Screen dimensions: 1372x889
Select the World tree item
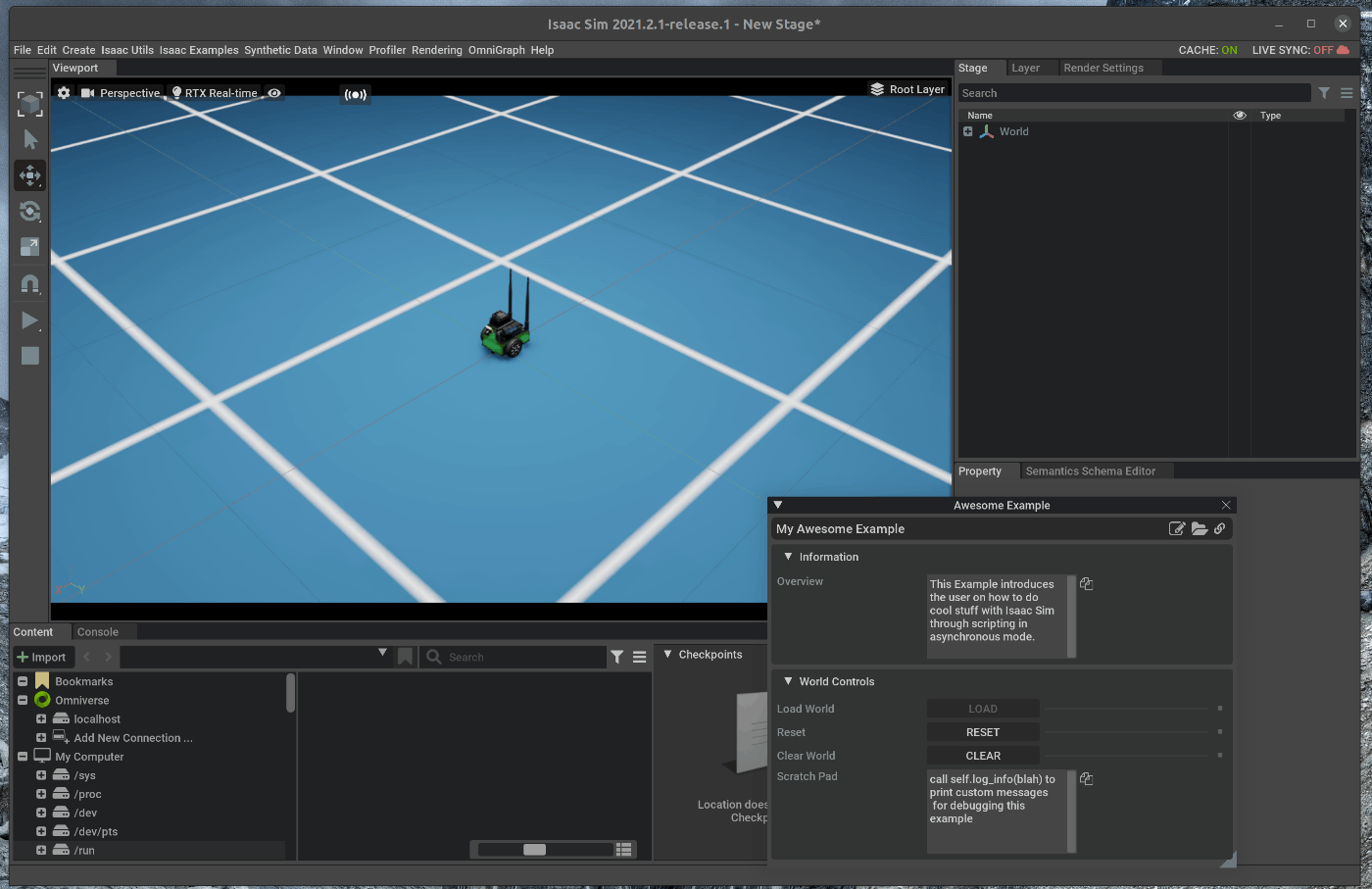(1014, 131)
